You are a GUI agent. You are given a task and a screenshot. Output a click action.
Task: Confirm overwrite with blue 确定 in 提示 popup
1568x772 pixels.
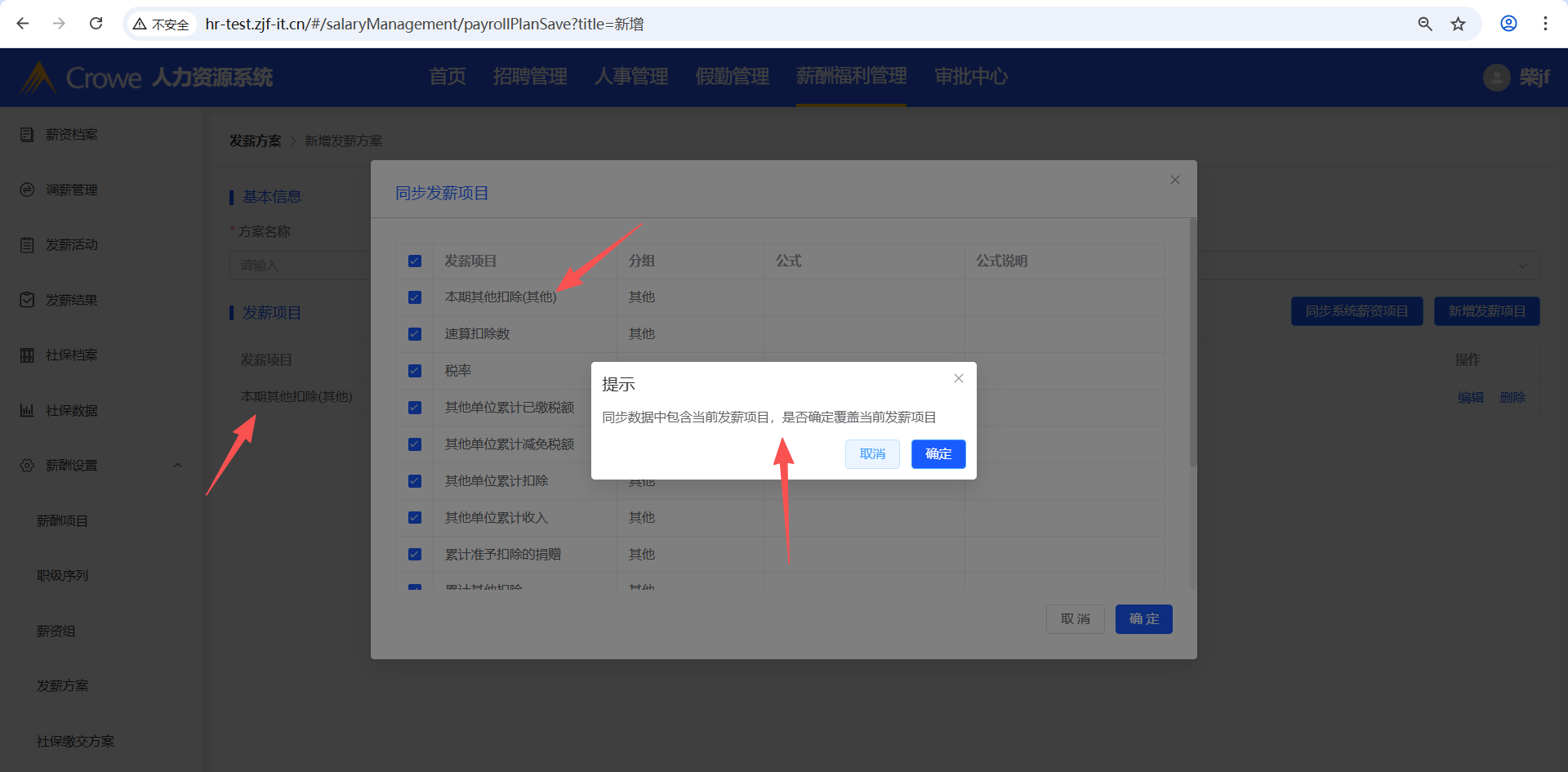(938, 454)
